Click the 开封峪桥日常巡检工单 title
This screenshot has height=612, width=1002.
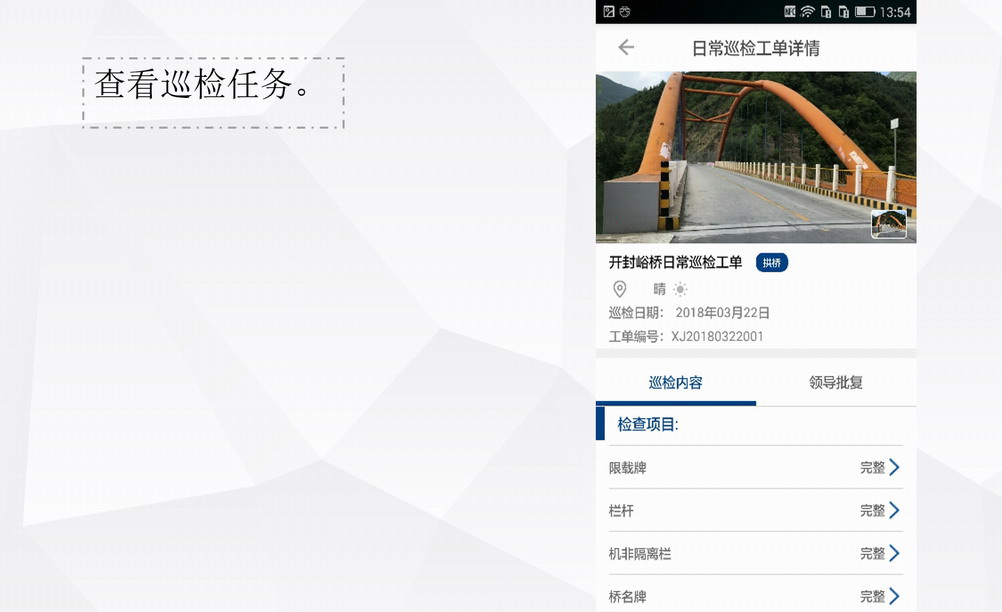(x=675, y=263)
